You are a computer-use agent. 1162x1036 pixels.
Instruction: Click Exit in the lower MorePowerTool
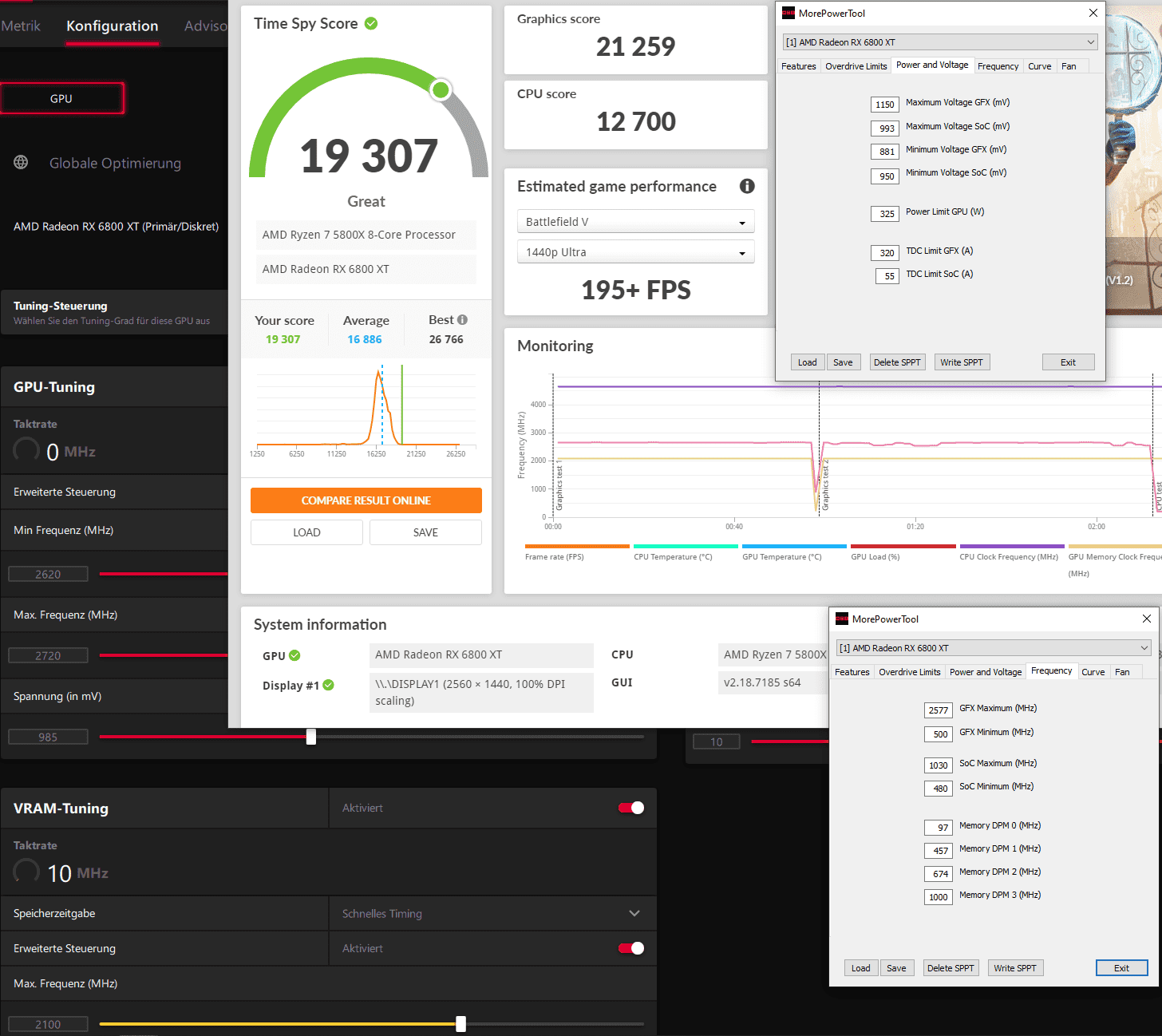coord(1121,968)
